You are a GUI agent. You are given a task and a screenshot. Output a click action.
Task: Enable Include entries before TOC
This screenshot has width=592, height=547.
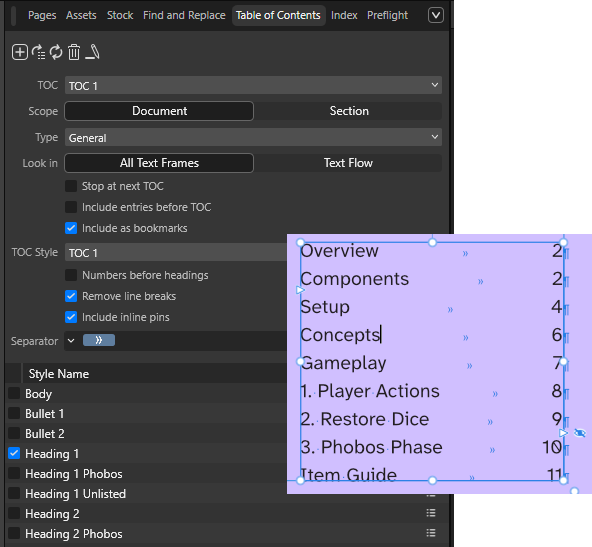[71, 207]
